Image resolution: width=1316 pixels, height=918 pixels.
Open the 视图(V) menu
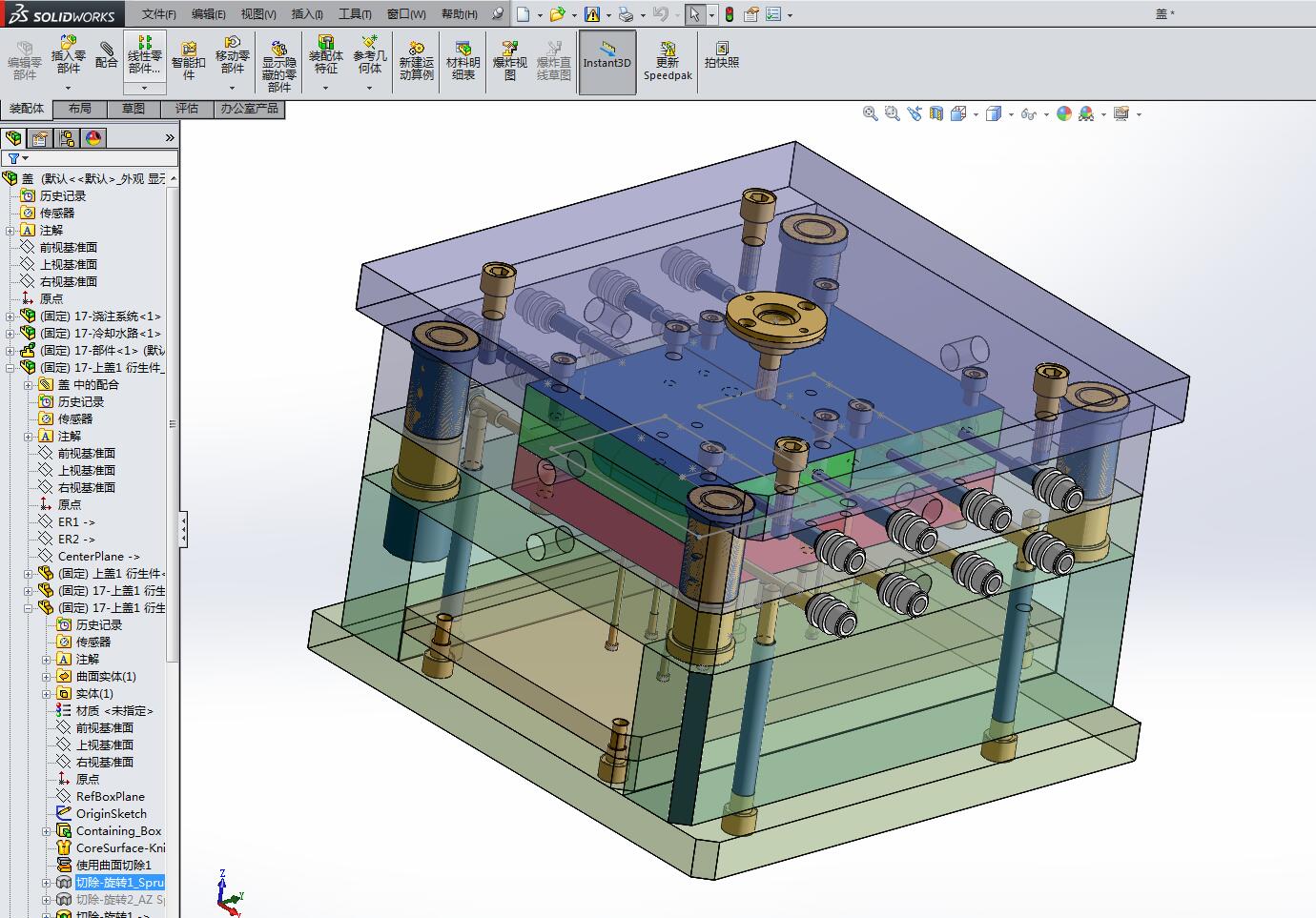click(258, 14)
